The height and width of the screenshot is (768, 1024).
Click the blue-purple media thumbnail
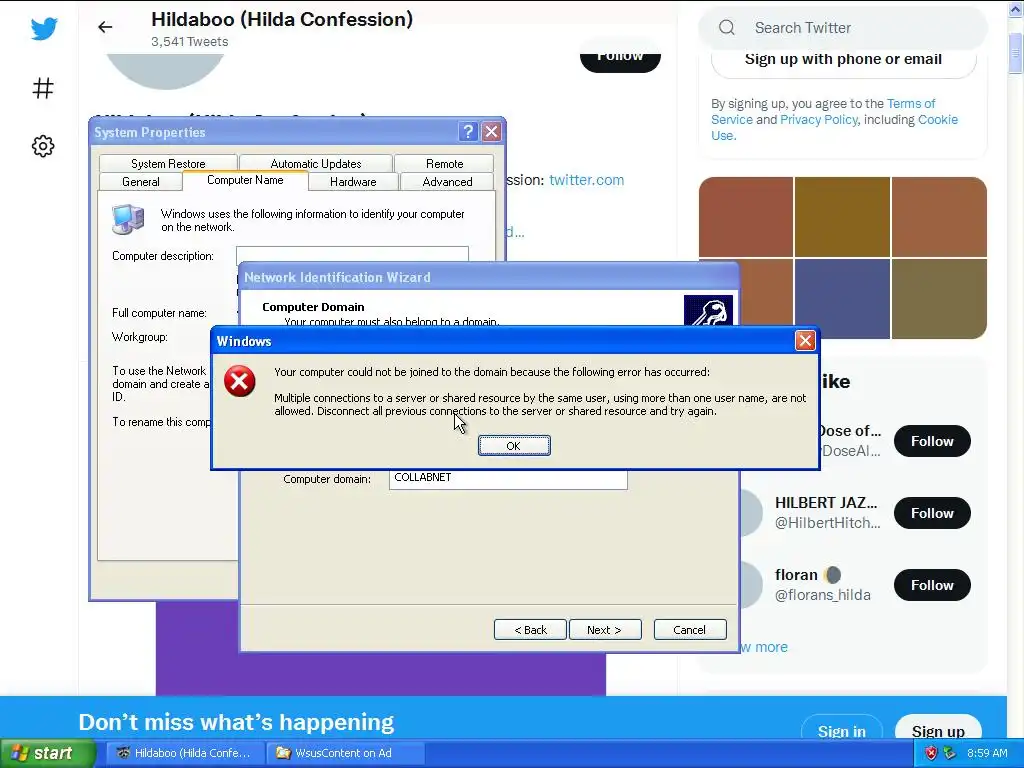tap(842, 298)
